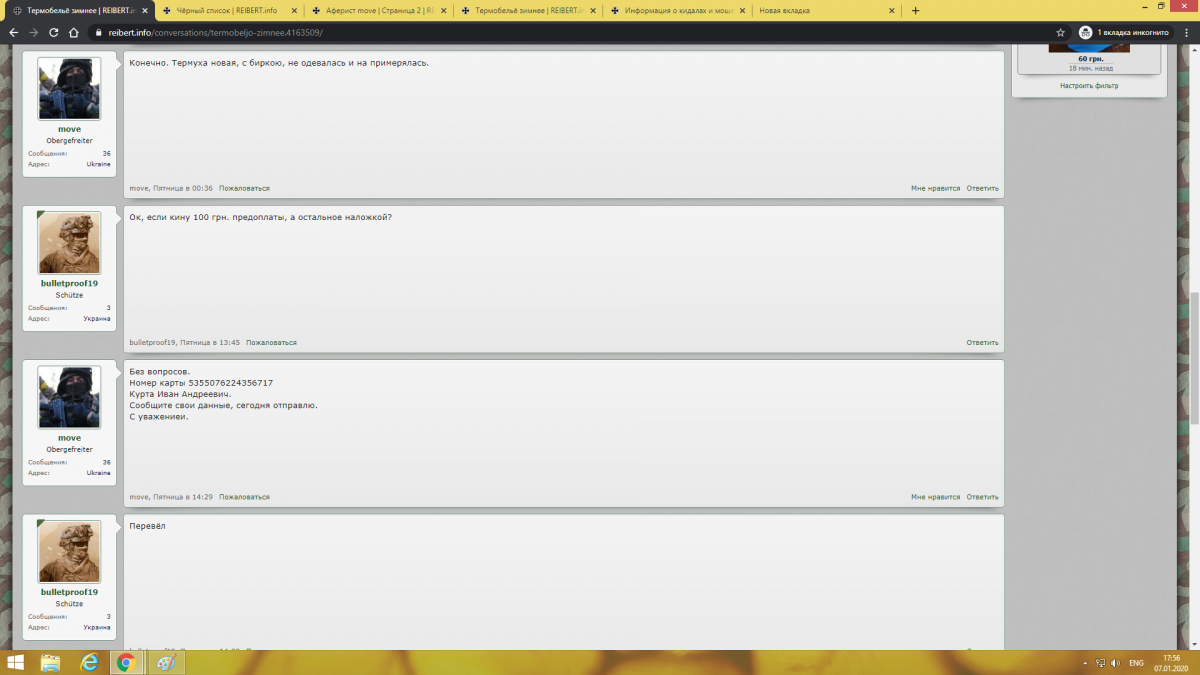Click the padlock site info icon

[x=99, y=32]
